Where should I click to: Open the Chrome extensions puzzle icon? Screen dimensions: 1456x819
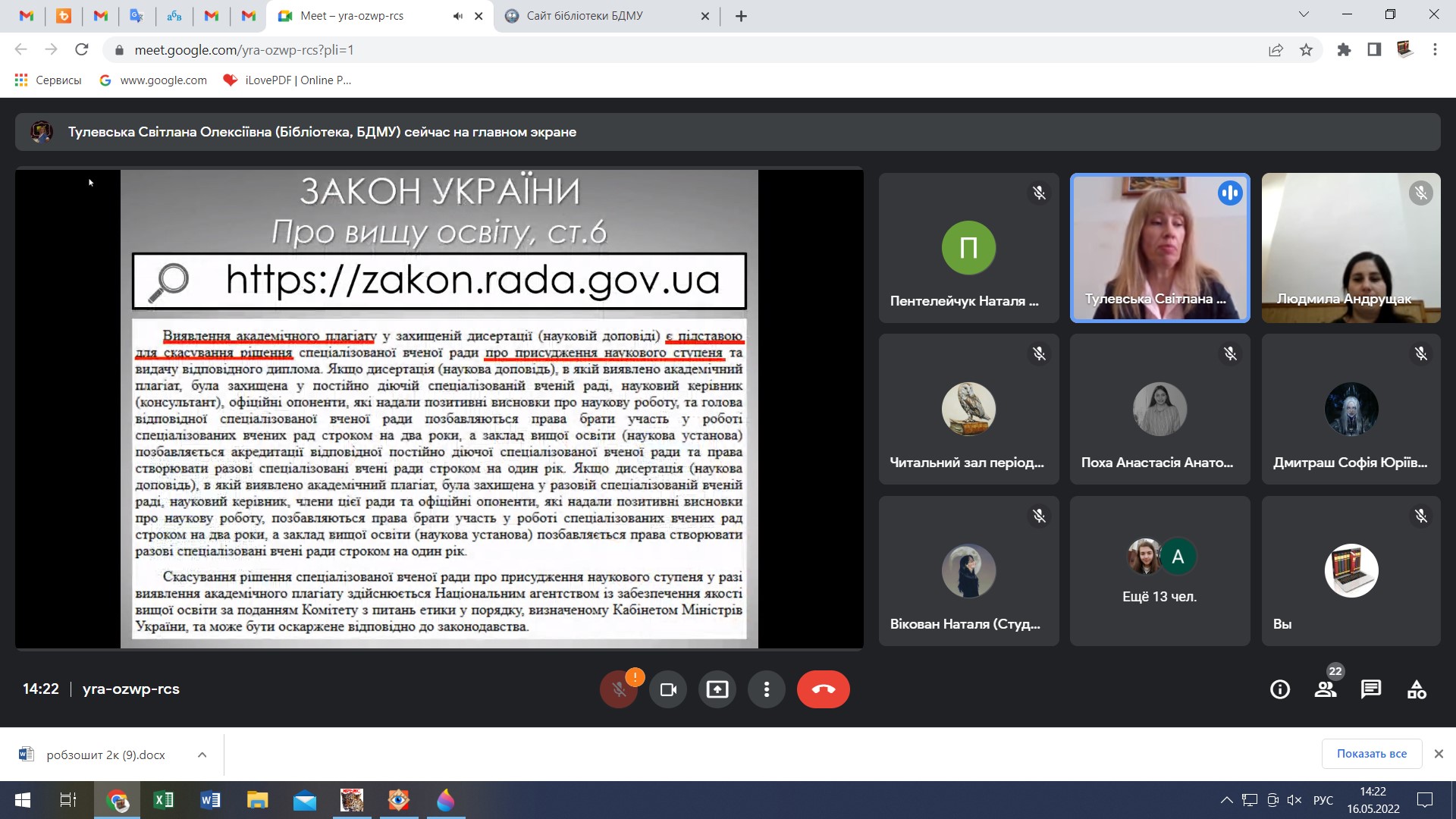pos(1344,50)
